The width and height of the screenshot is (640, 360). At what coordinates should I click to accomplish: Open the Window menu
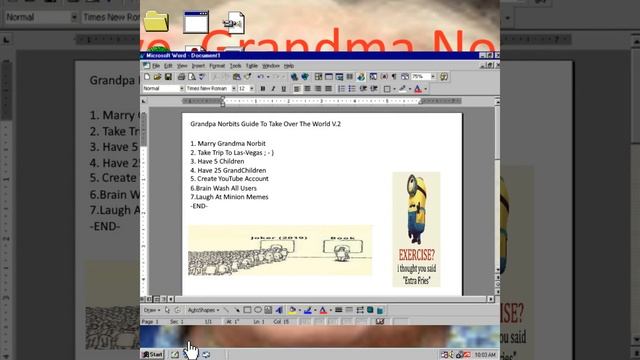tap(271, 66)
